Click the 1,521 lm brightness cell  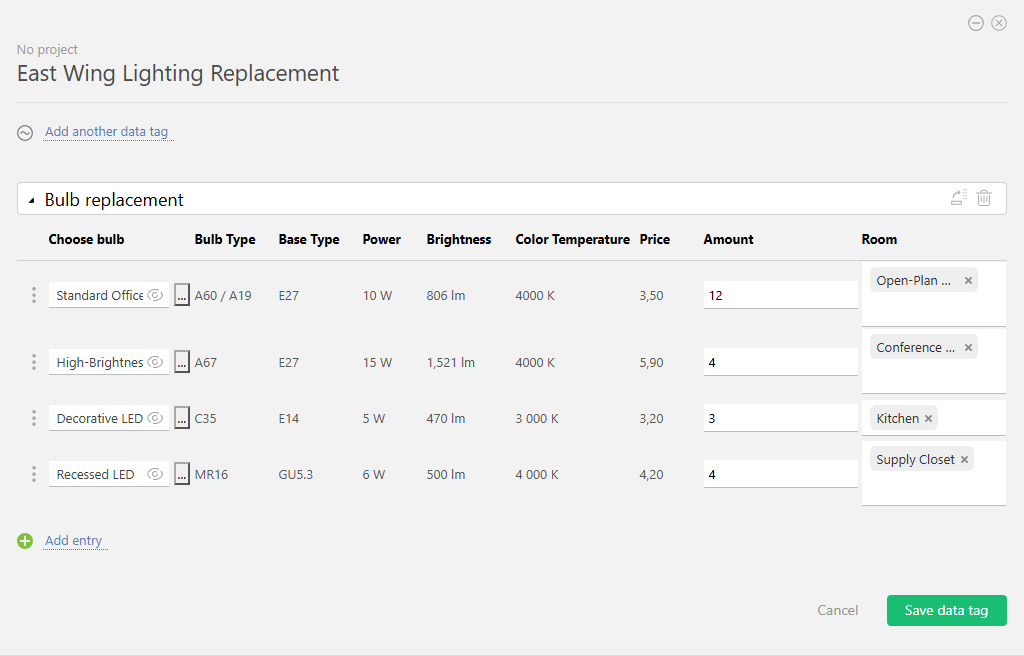[451, 362]
